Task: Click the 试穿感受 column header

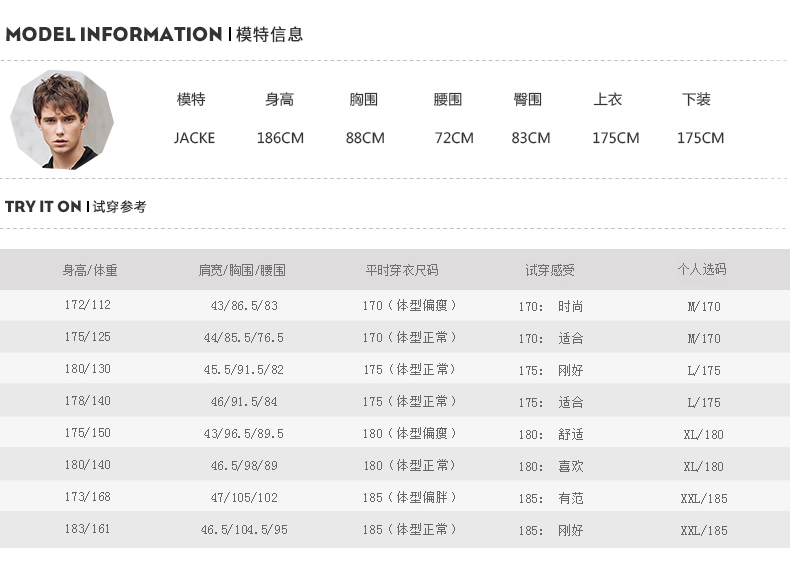Action: click(x=550, y=270)
